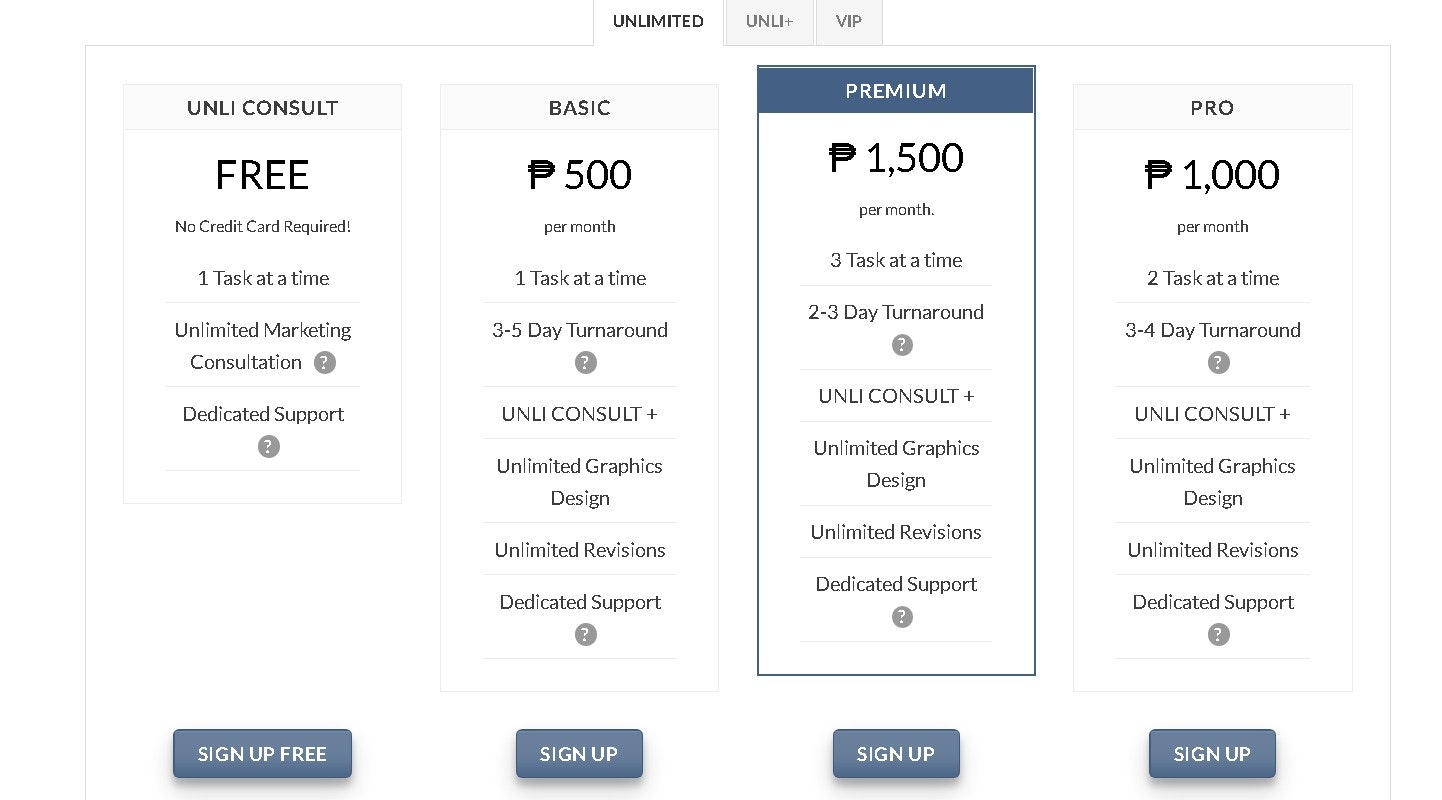Click help icon under Basic 3-5 Day Turnaround
Viewport: 1442px width, 800px height.
tap(585, 362)
